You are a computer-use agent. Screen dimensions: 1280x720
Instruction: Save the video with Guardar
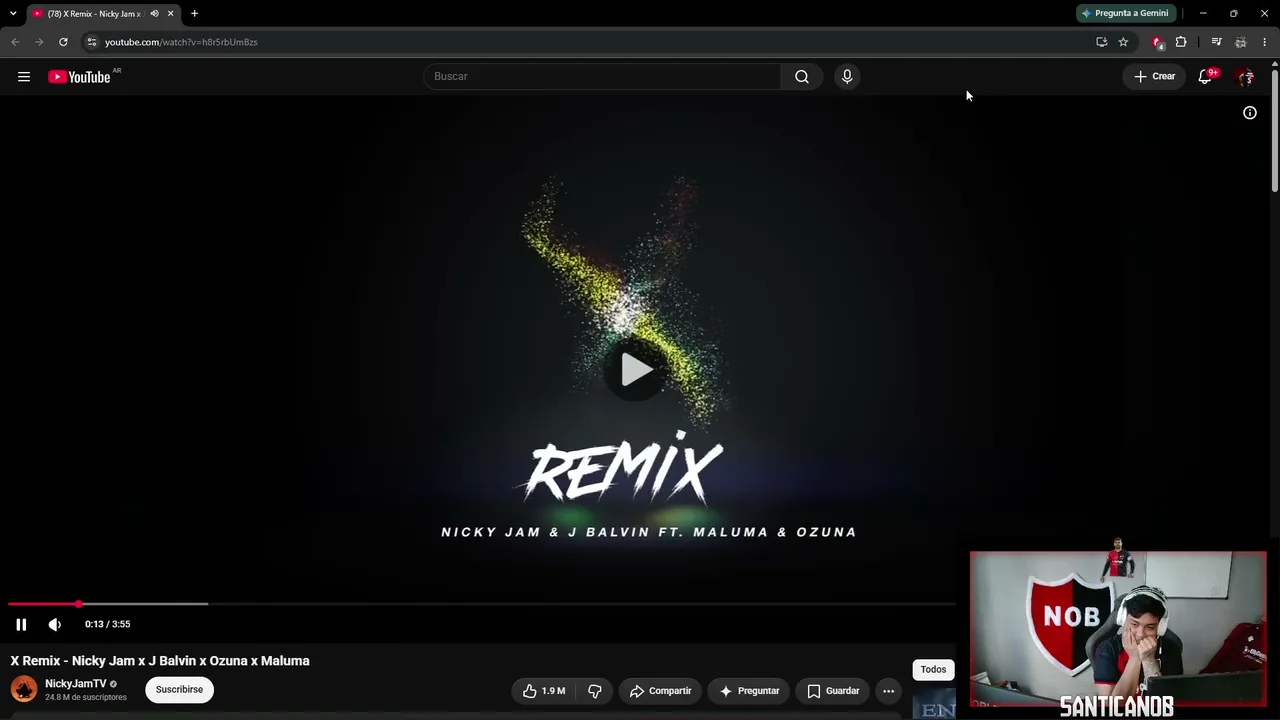click(833, 691)
